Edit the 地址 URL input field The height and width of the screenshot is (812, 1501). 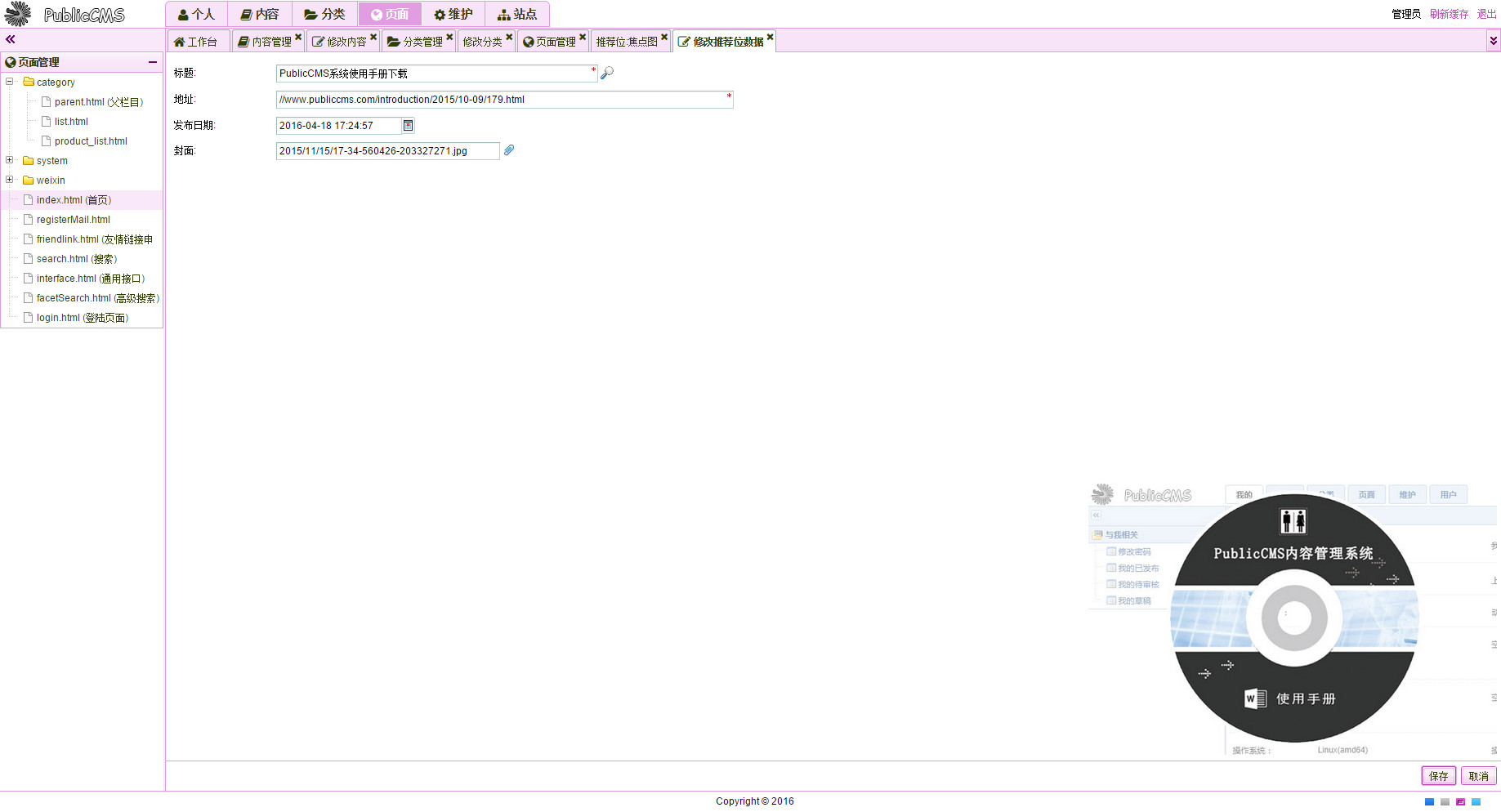[505, 100]
